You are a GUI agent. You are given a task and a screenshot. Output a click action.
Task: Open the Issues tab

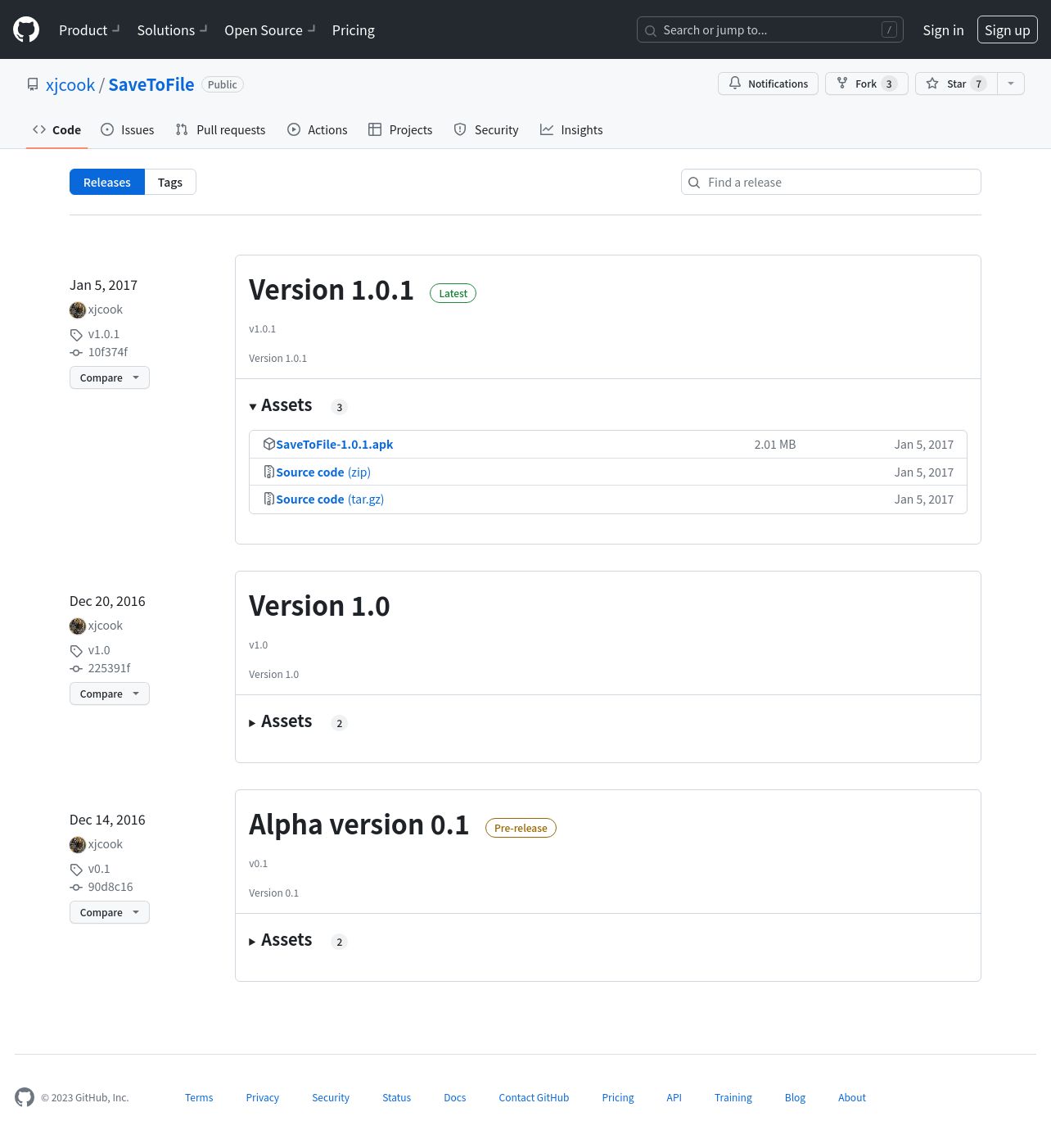[x=128, y=130]
